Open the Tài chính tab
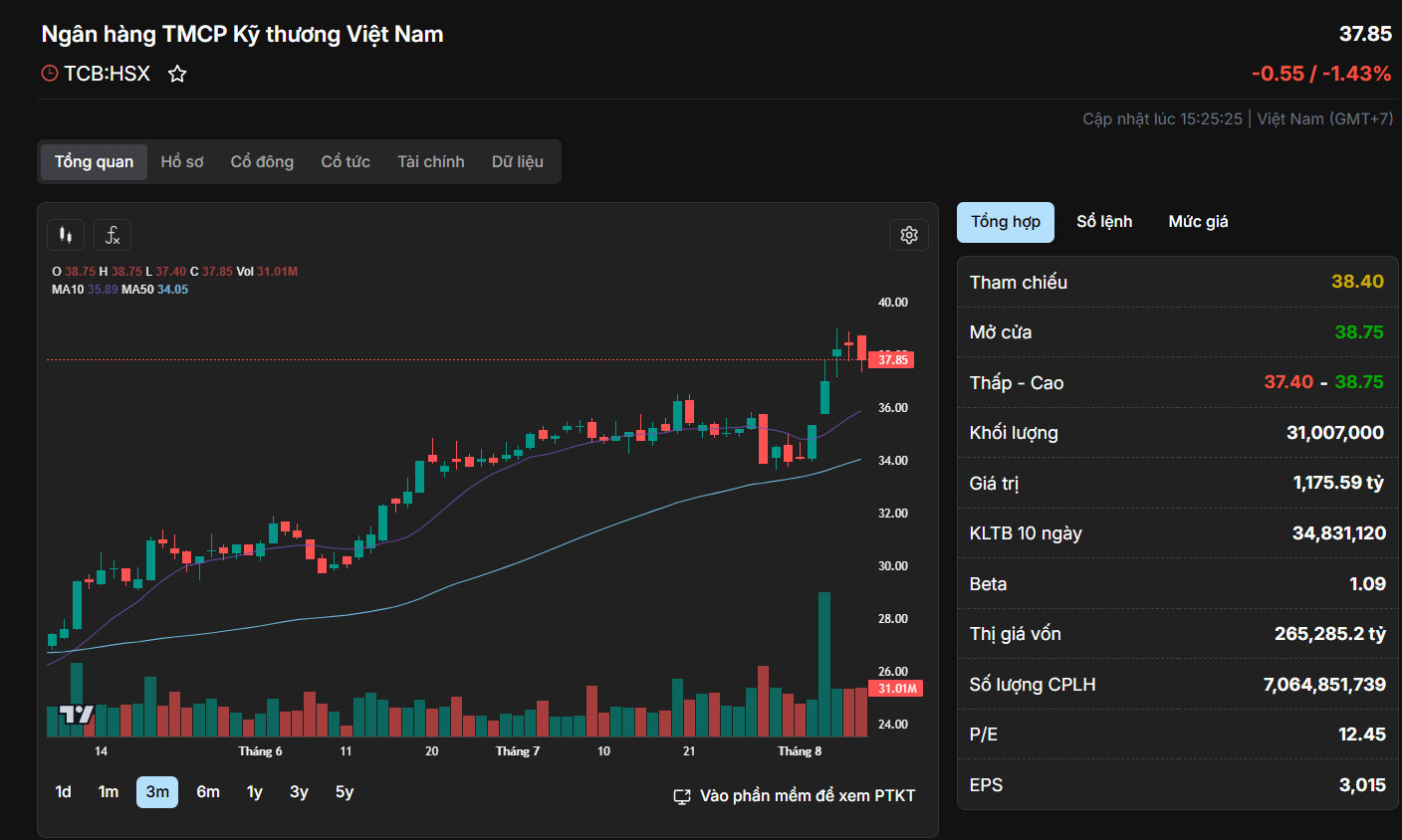This screenshot has height=840, width=1402. pos(431,162)
